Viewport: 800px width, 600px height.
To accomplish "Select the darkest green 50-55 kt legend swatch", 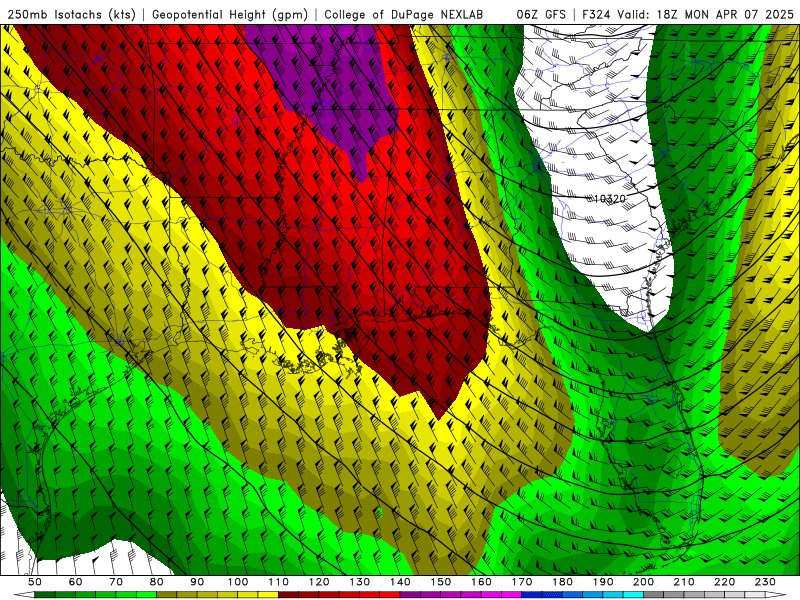I will coord(44,595).
